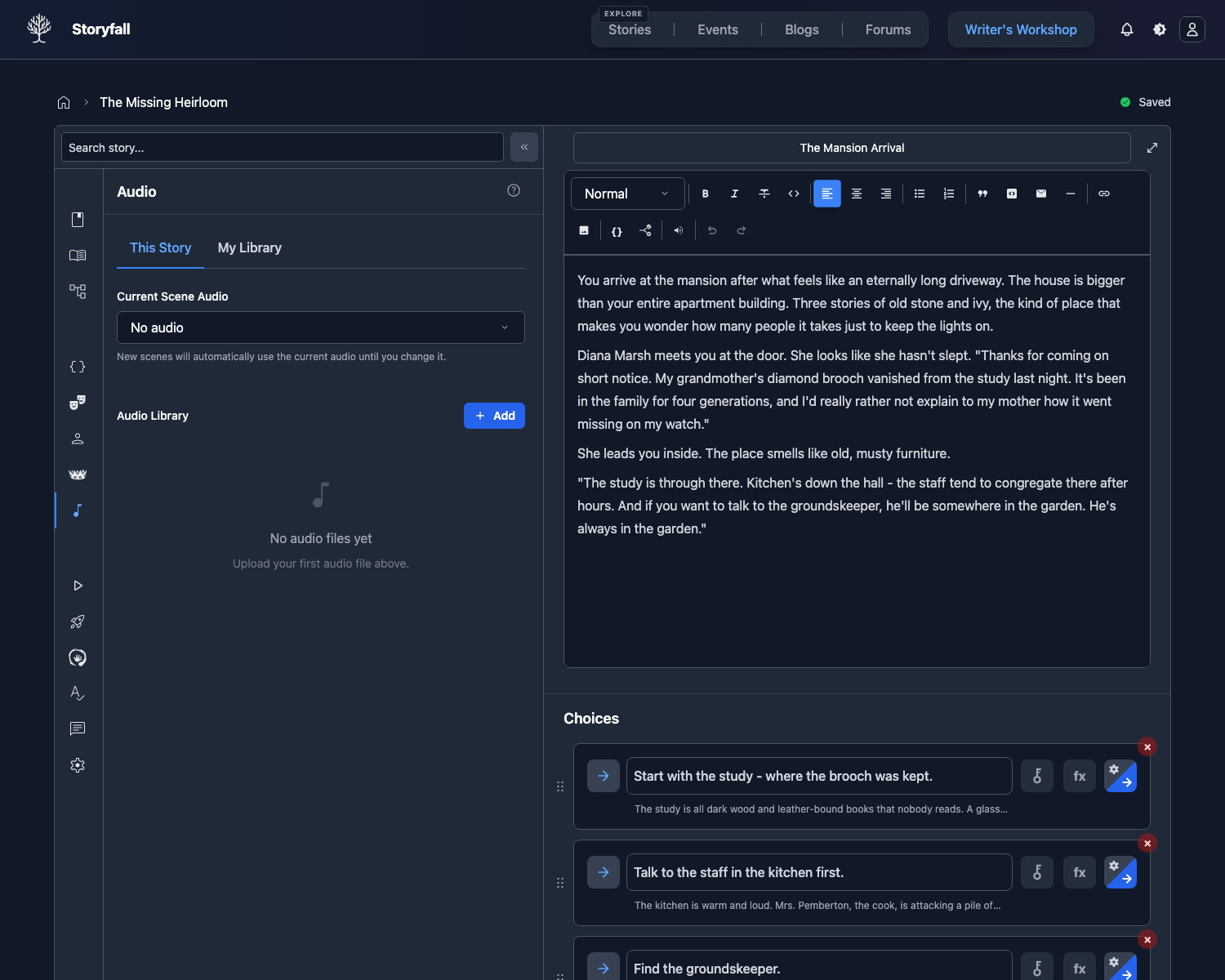Open the story flowchart panel

[78, 291]
